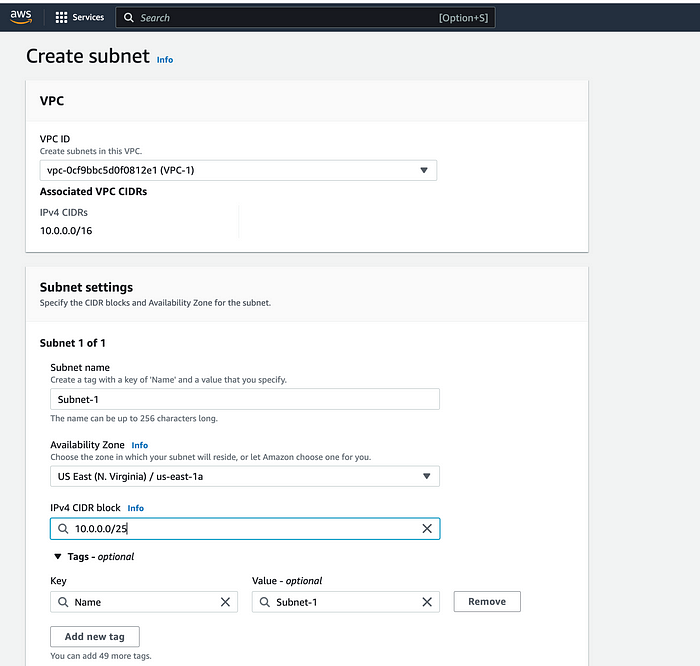The height and width of the screenshot is (666, 700).
Task: Click the magnifier icon in top search bar
Action: click(x=129, y=17)
